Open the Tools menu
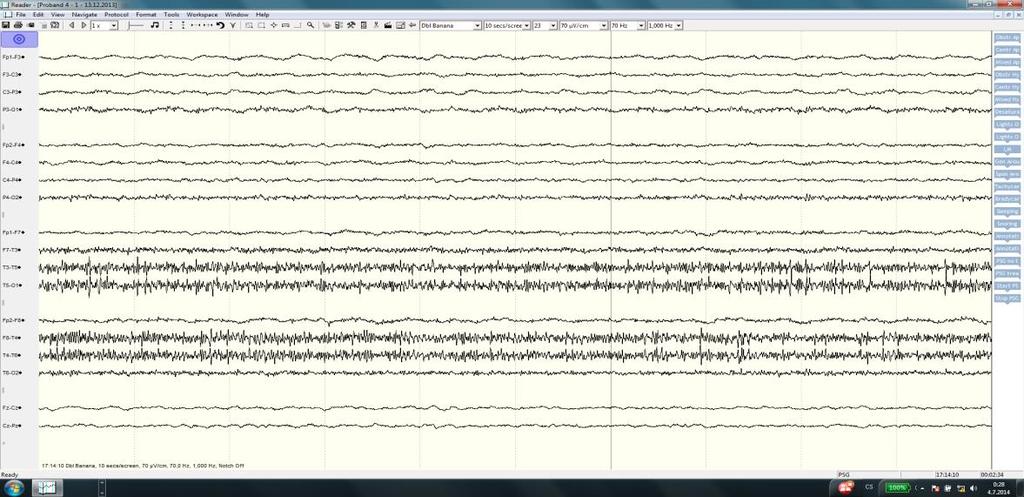 (171, 14)
